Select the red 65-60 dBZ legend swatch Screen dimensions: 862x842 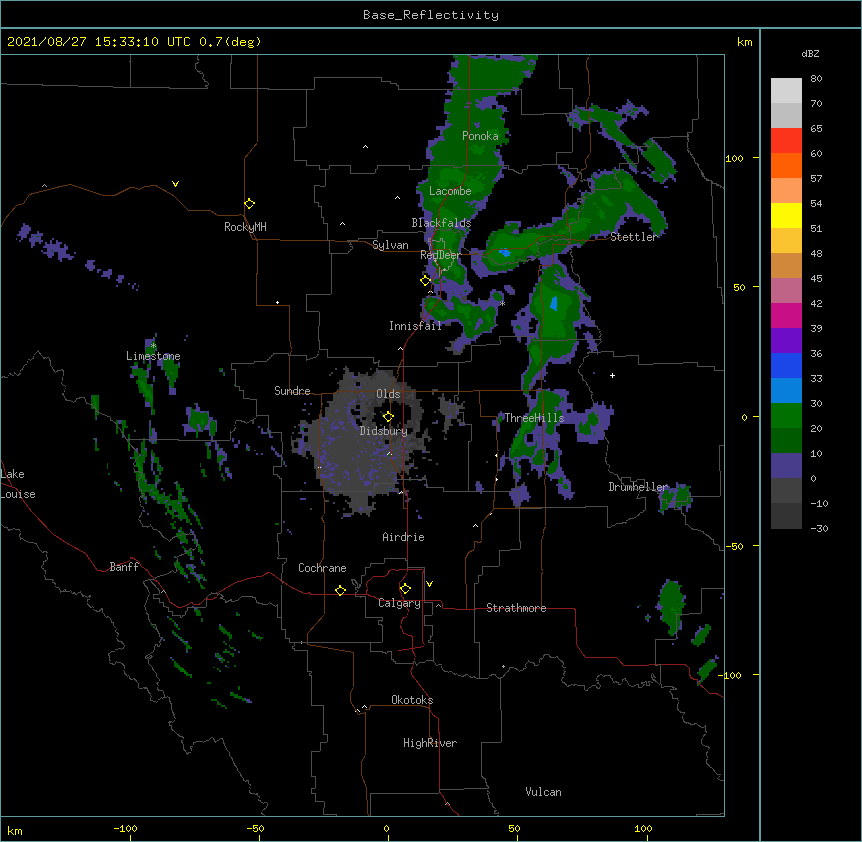(786, 140)
